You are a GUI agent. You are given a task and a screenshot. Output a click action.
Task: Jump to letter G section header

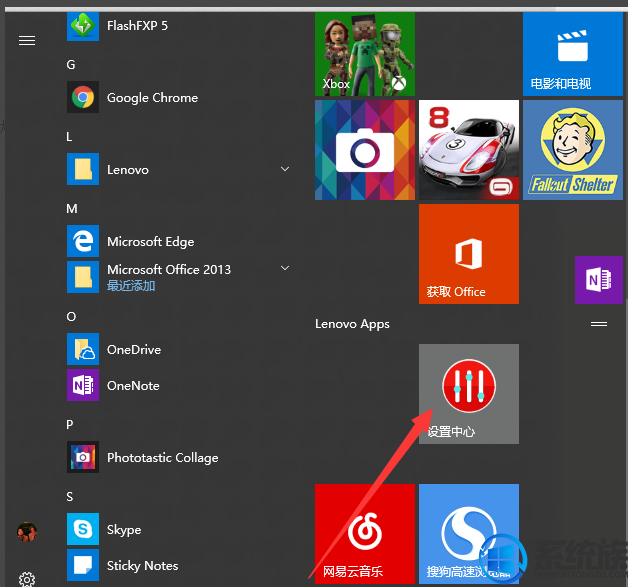pos(71,64)
